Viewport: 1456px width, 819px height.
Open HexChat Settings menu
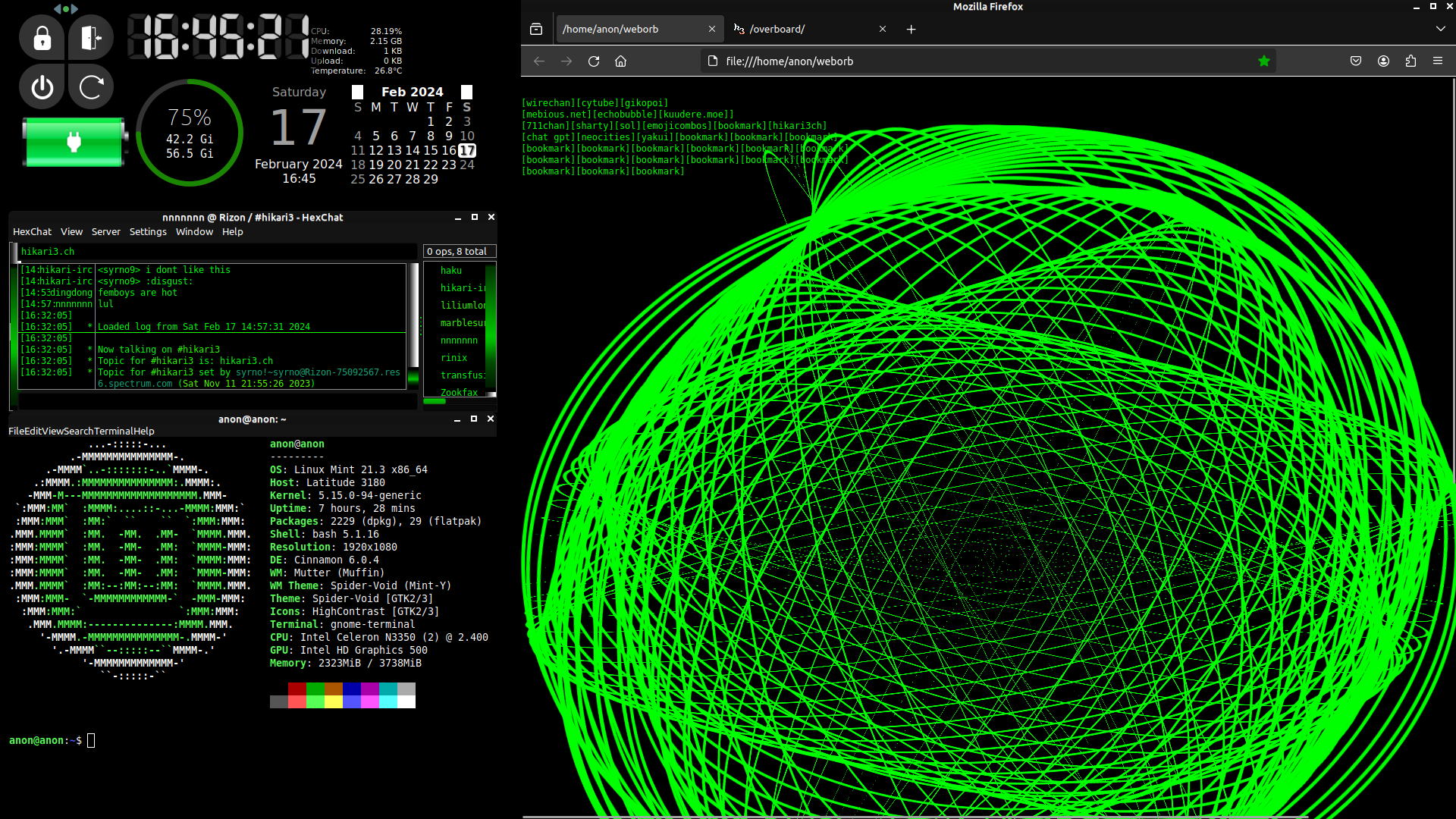tap(148, 232)
